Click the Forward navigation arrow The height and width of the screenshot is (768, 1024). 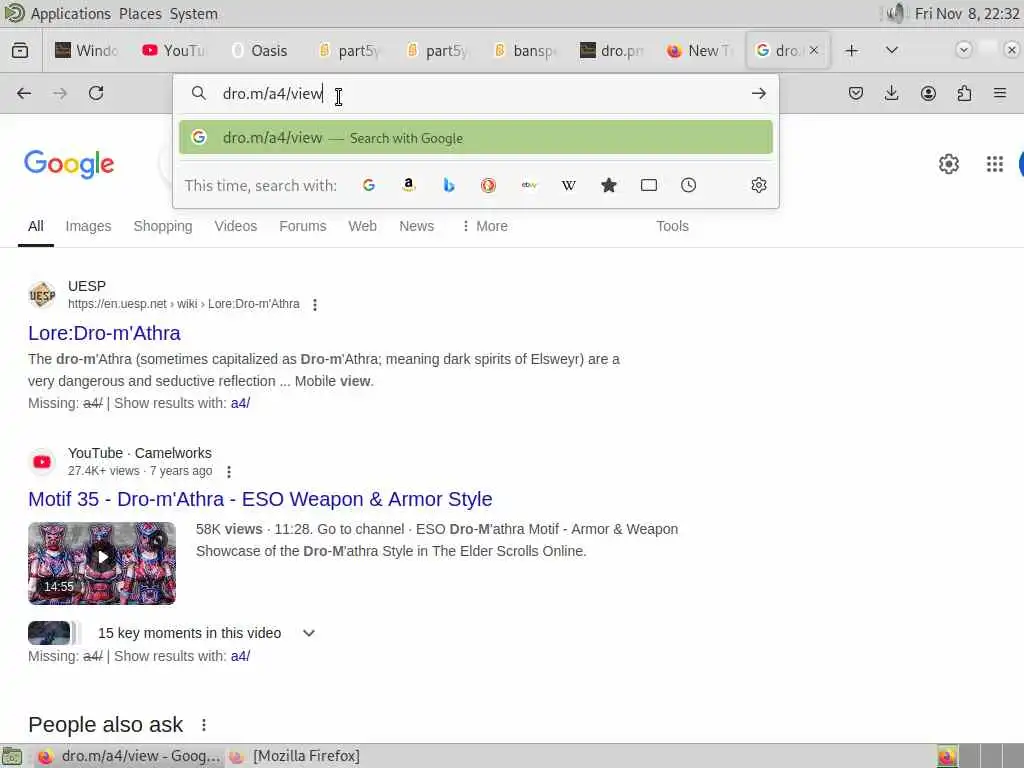(x=60, y=93)
